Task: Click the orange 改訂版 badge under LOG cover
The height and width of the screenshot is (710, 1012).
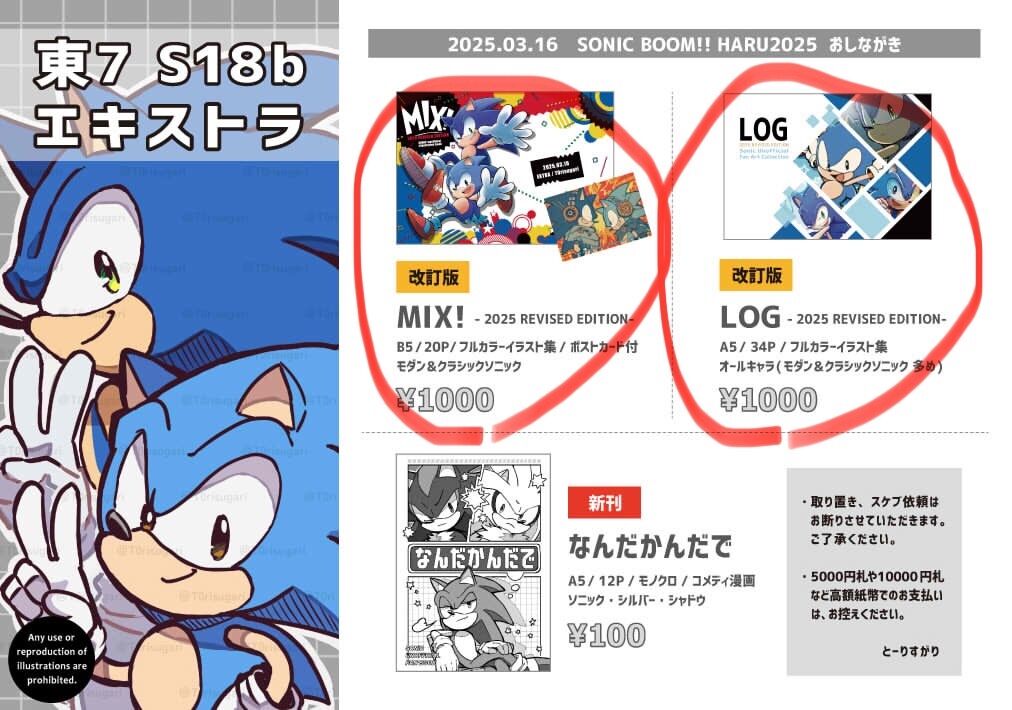Action: [x=756, y=276]
